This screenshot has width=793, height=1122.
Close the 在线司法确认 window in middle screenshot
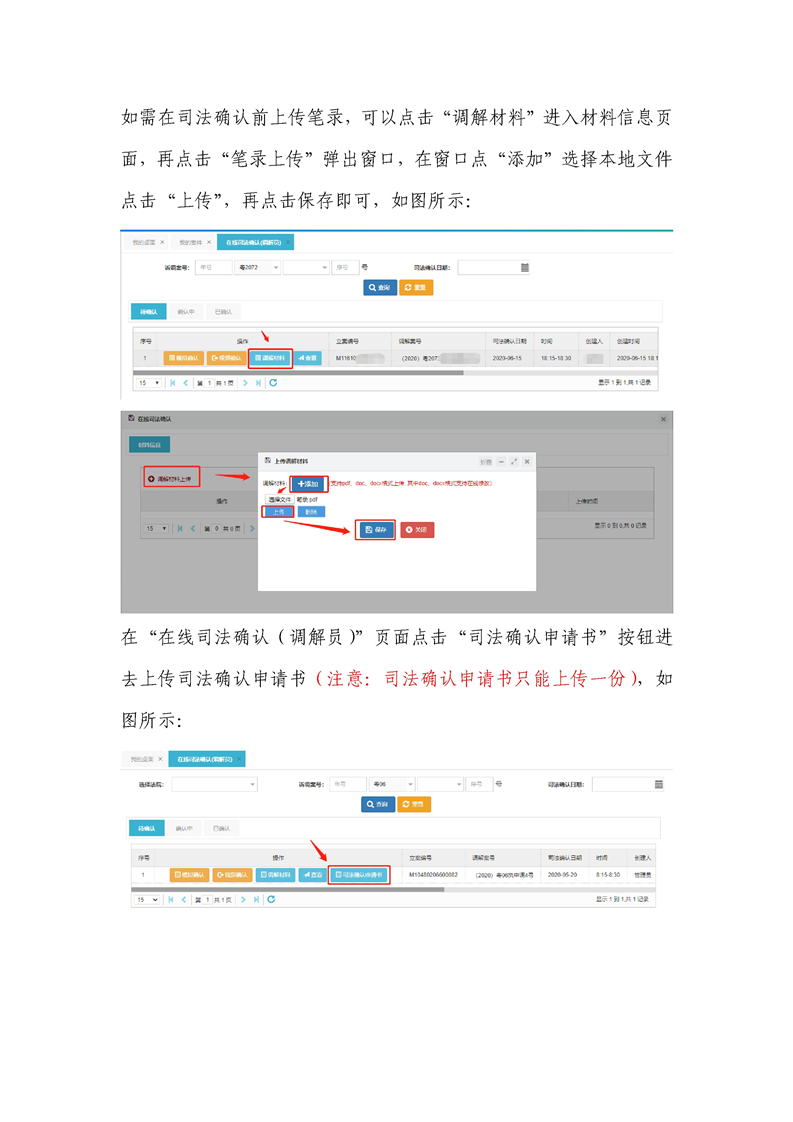coord(663,419)
